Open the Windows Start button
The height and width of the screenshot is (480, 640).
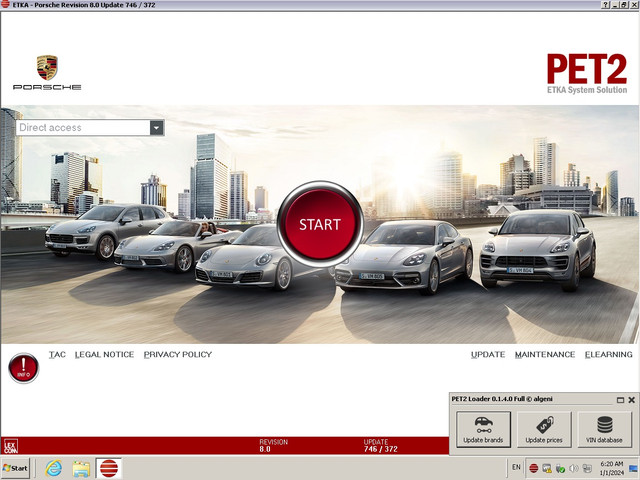(x=15, y=468)
